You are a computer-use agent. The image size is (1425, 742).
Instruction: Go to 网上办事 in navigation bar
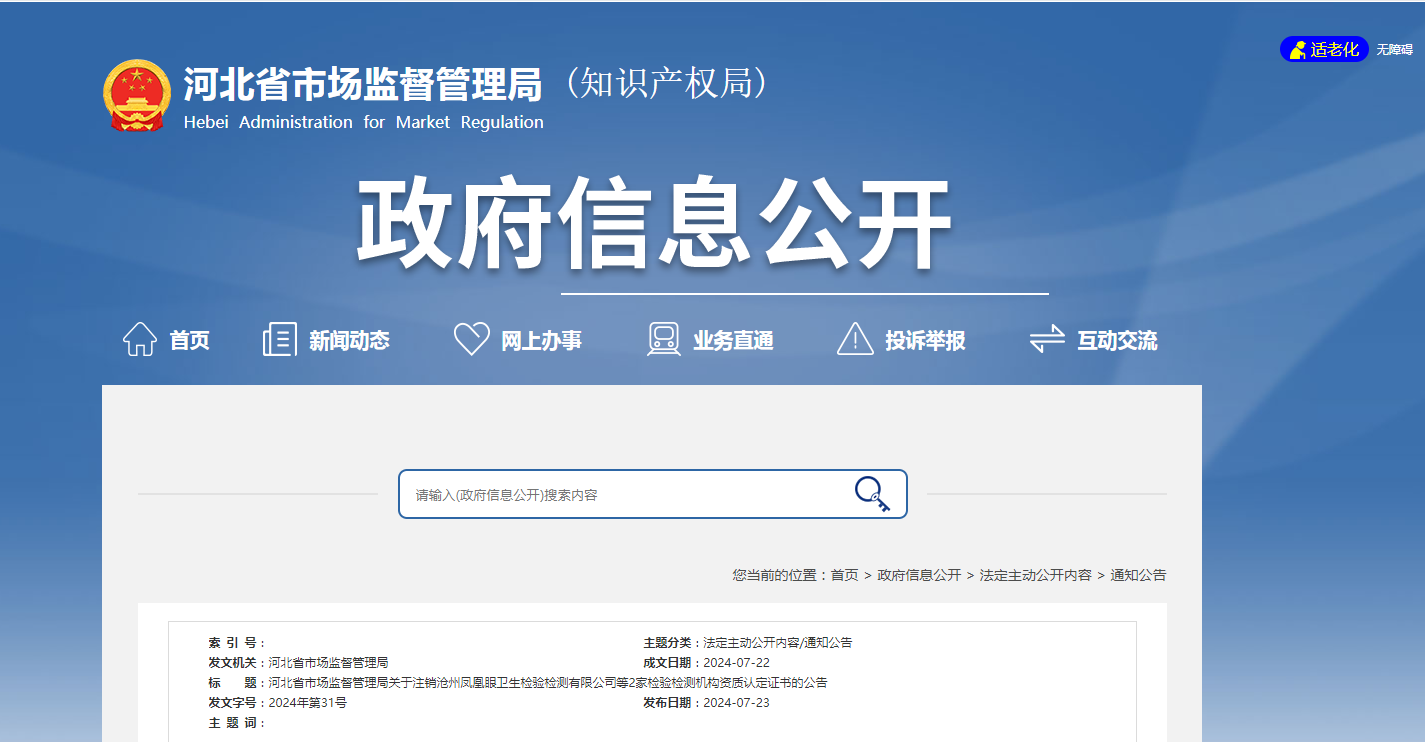point(541,341)
